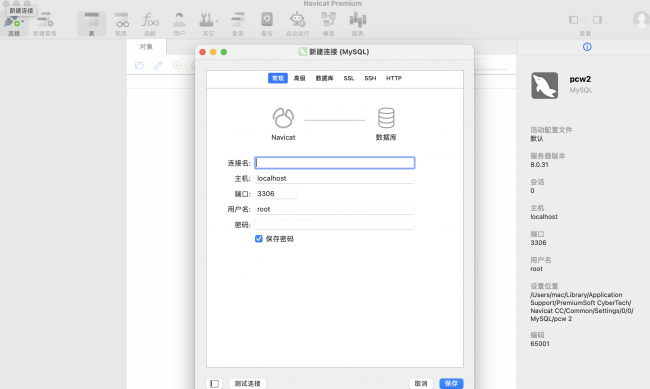The height and width of the screenshot is (389, 650).
Task: Click the localhost value in the info panel
Action: 544,216
